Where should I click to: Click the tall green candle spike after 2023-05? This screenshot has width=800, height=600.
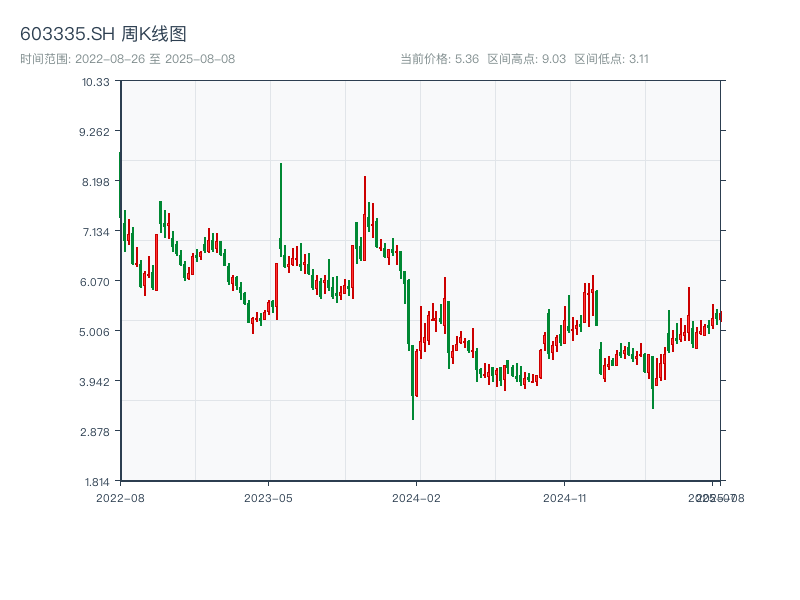pyautogui.click(x=281, y=200)
